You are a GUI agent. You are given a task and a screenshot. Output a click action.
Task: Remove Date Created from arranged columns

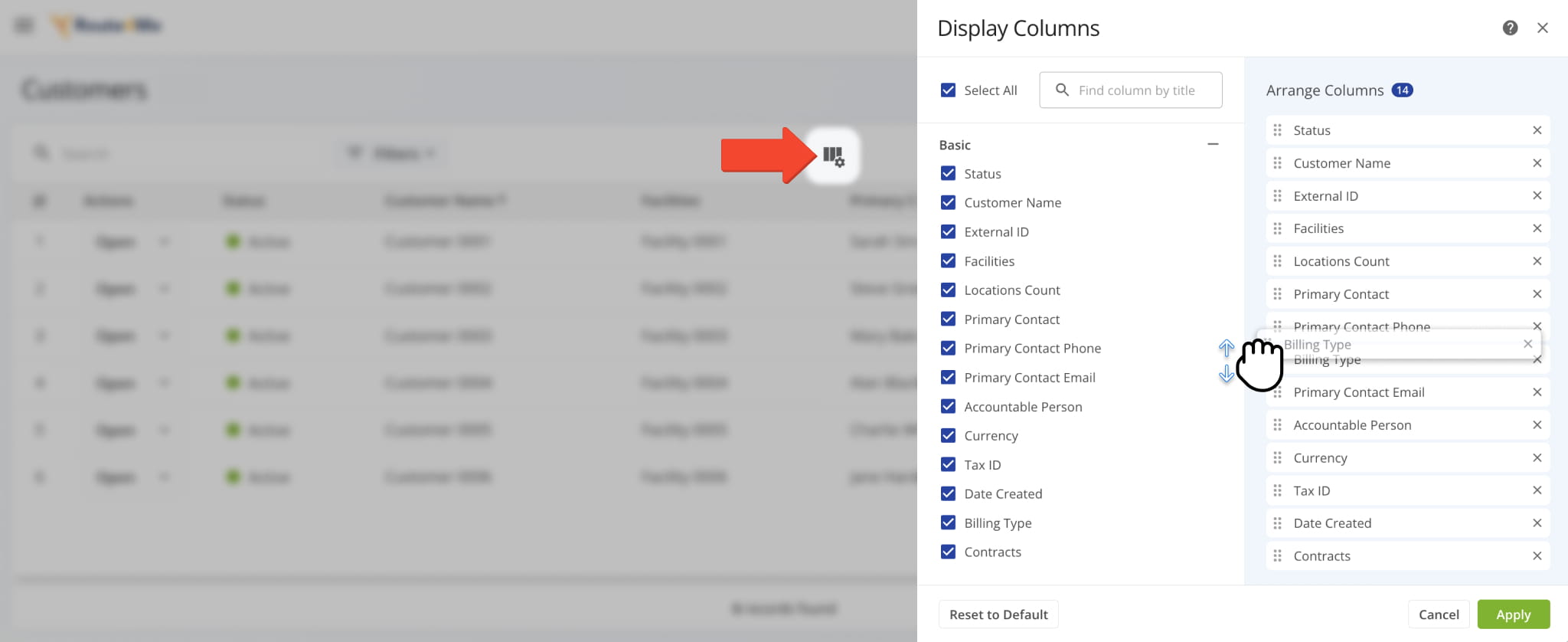[x=1537, y=523]
